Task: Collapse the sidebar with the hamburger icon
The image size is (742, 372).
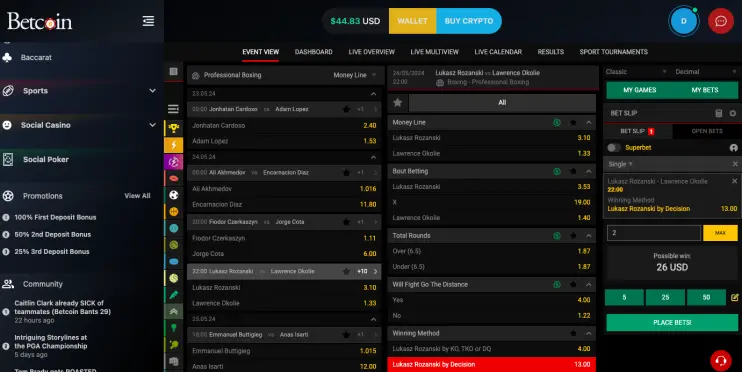Action: click(x=148, y=21)
